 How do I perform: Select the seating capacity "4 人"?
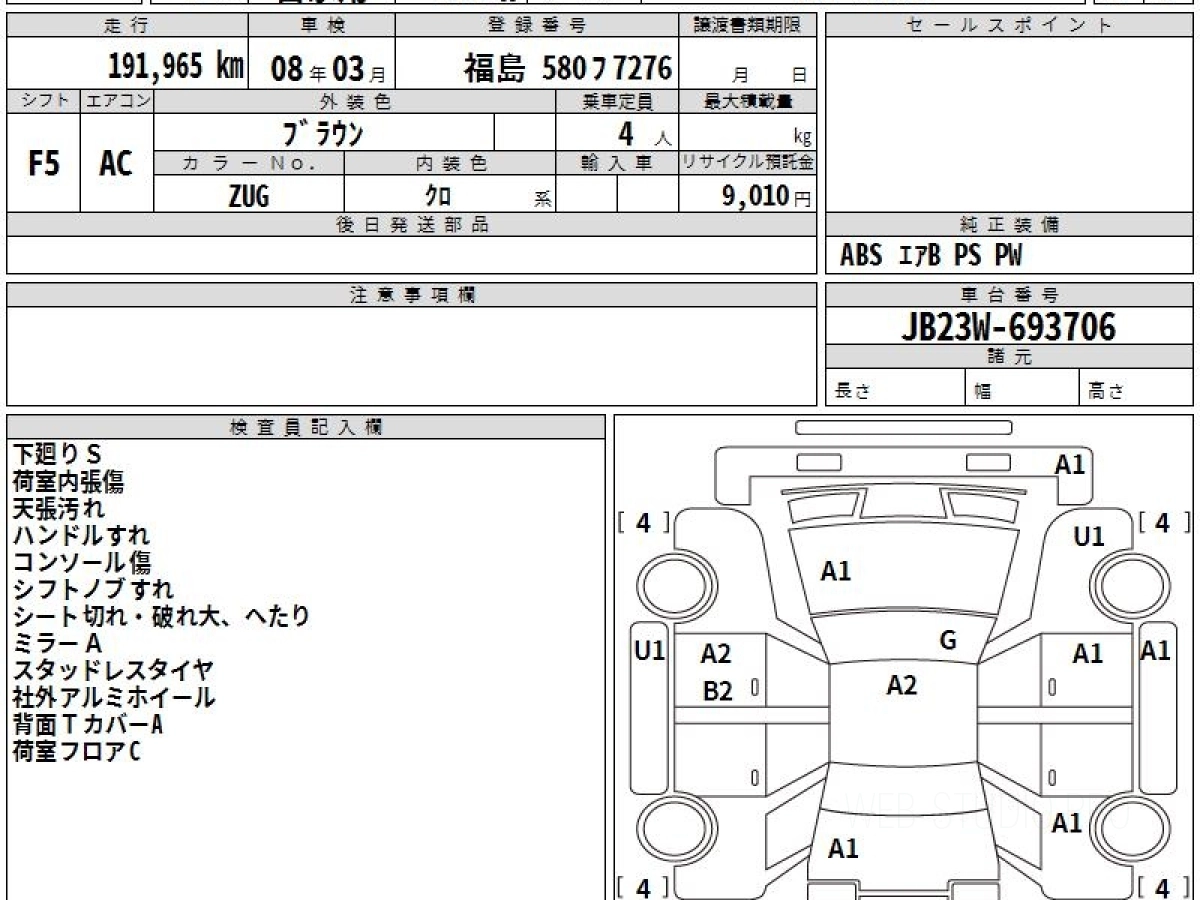[643, 134]
